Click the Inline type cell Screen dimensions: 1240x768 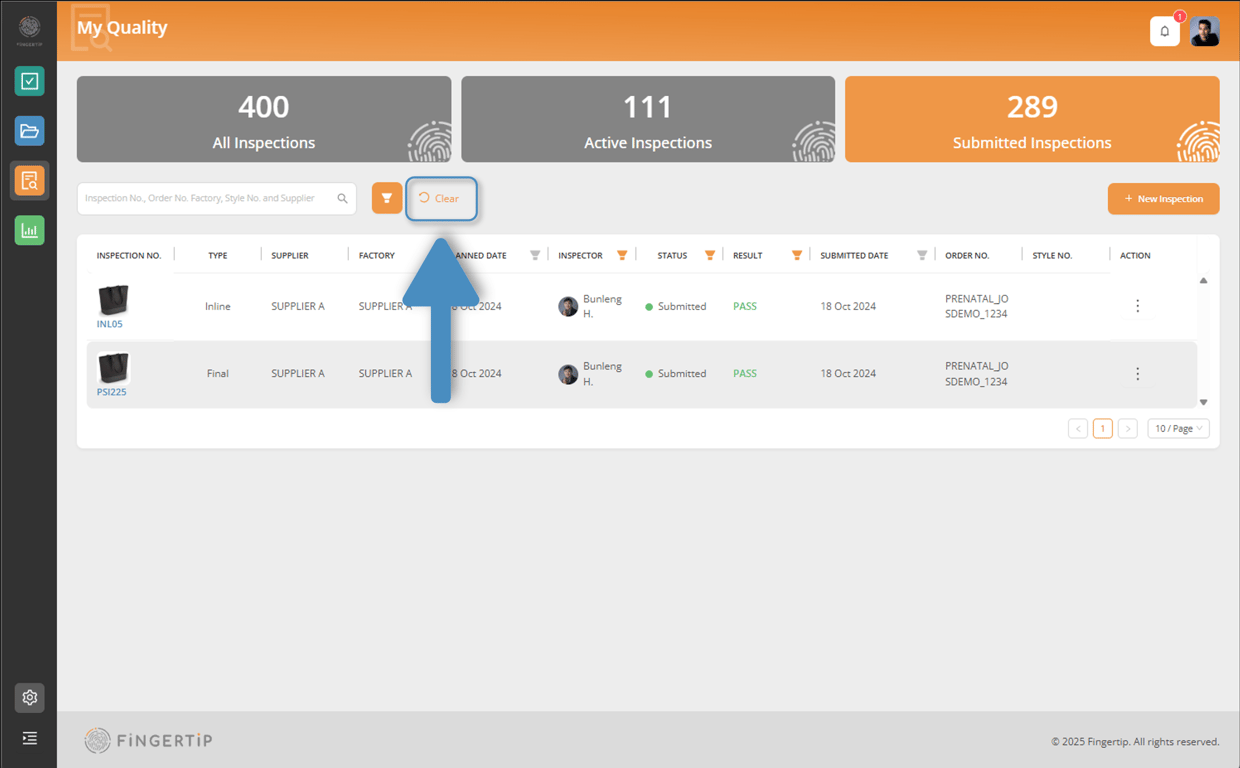pos(218,306)
